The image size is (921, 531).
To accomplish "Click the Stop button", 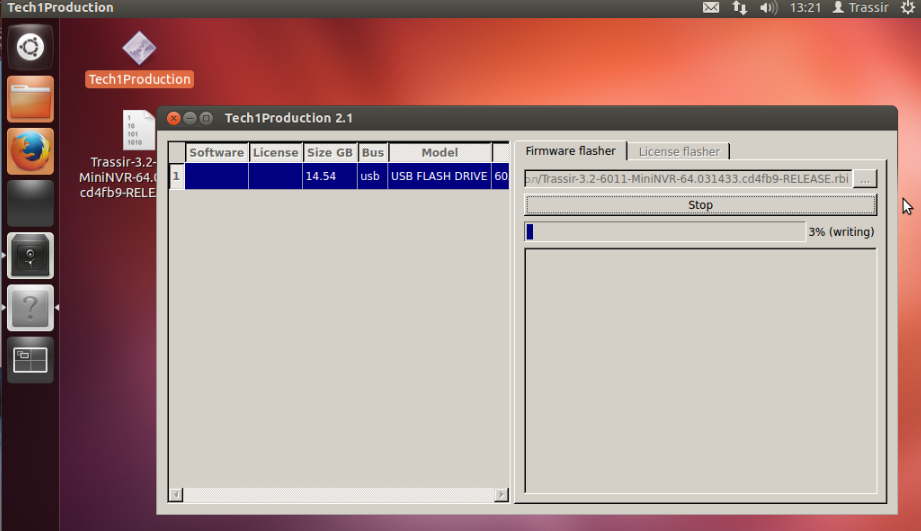I will coord(700,205).
